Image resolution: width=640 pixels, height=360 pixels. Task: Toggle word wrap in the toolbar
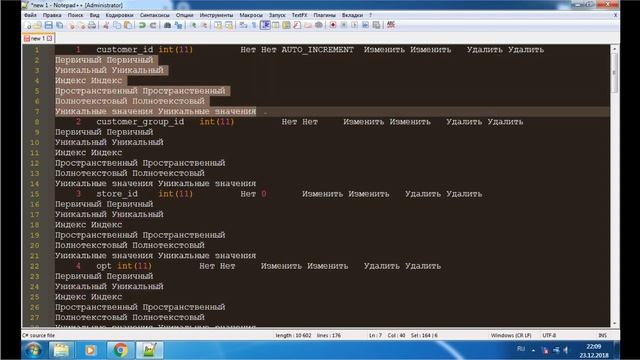click(x=243, y=25)
